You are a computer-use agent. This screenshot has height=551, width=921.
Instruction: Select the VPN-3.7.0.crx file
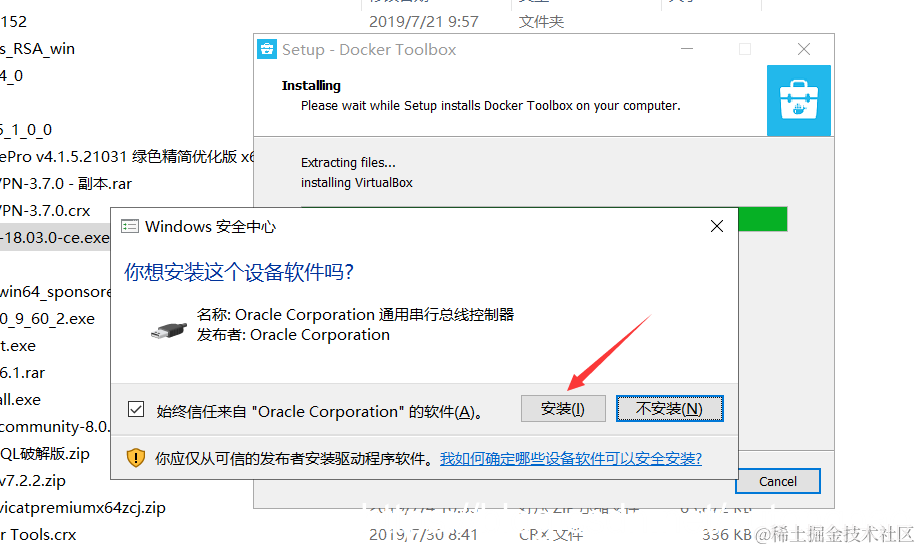(45, 210)
